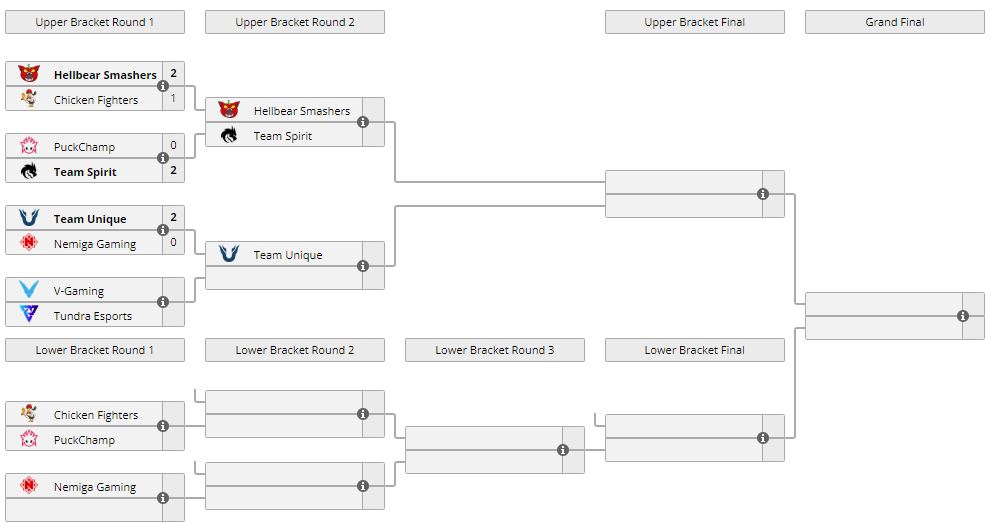This screenshot has width=999, height=523.
Task: Click Hellbear Smashers logo in Round 1
Action: [29, 74]
